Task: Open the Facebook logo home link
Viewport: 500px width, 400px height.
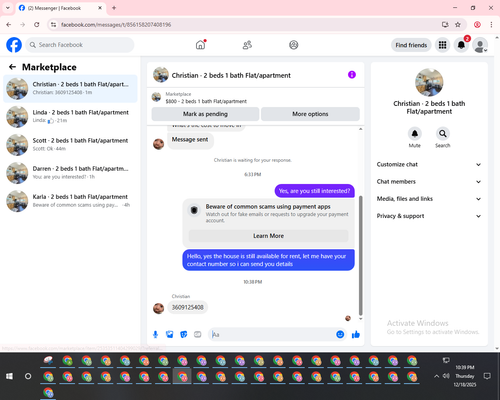Action: tap(14, 45)
